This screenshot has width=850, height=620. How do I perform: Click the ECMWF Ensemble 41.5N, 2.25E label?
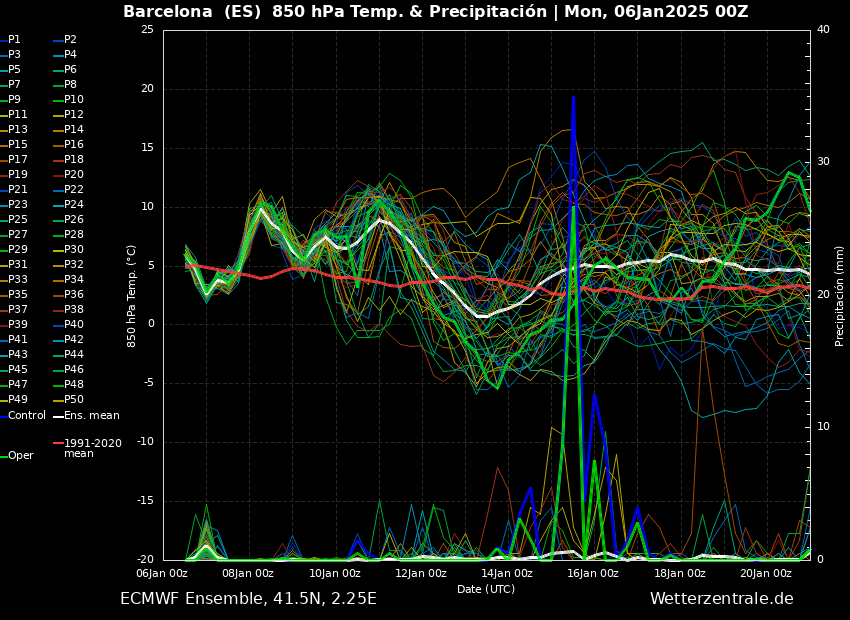[246, 598]
